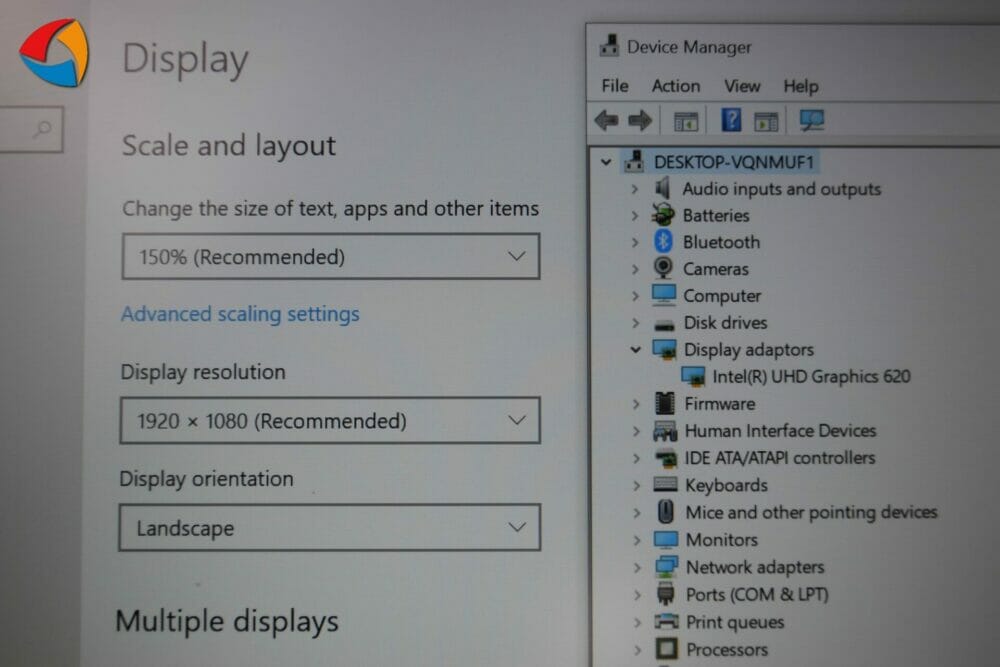Open the 150% (Recommended) scaling dropdown
The image size is (1000, 667).
tap(330, 256)
